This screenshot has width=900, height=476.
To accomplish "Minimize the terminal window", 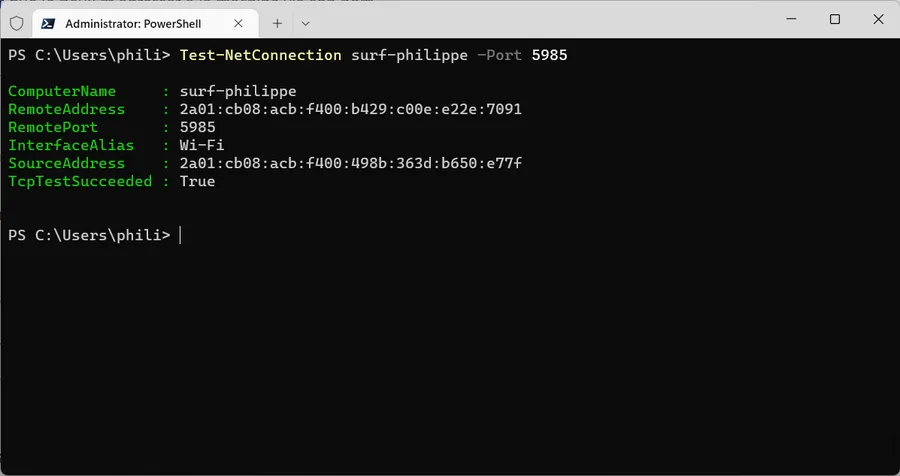I will [792, 19].
